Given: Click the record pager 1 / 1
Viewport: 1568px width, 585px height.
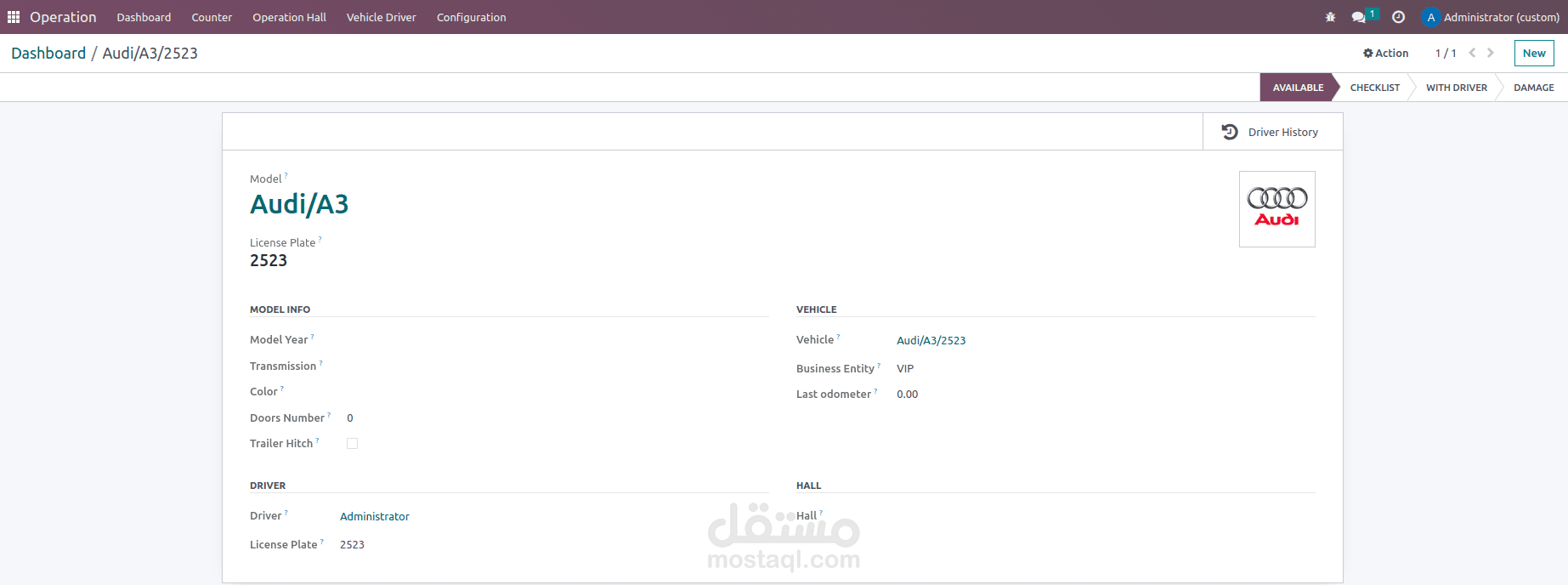Looking at the screenshot, I should click(1446, 53).
